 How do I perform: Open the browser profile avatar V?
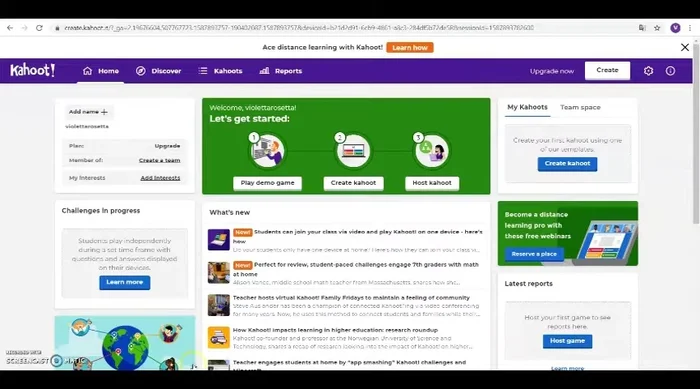point(675,28)
